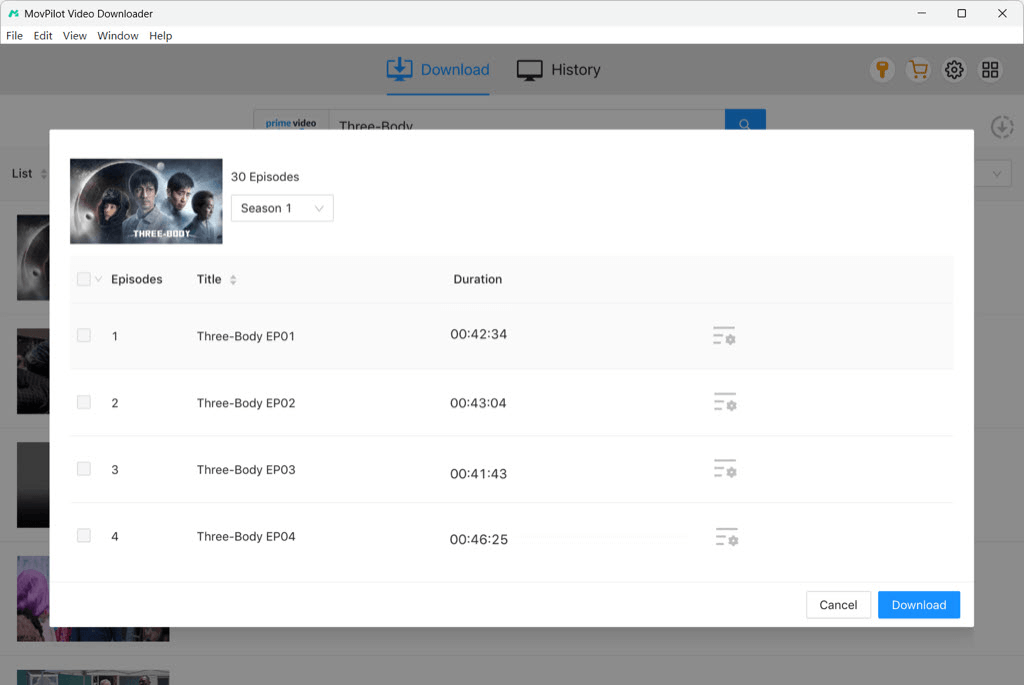The image size is (1024, 685).
Task: Click duration 00:46:25
Action: pyautogui.click(x=479, y=539)
